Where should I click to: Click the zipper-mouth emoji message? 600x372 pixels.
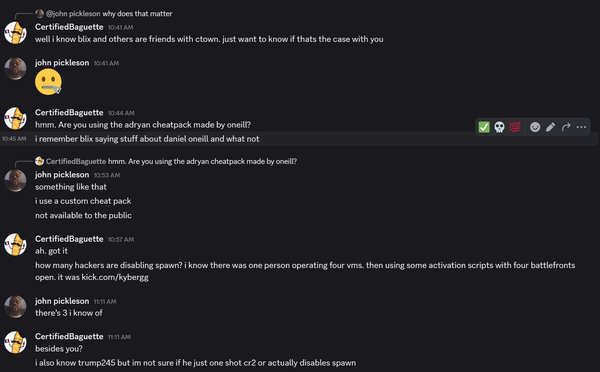(48, 82)
